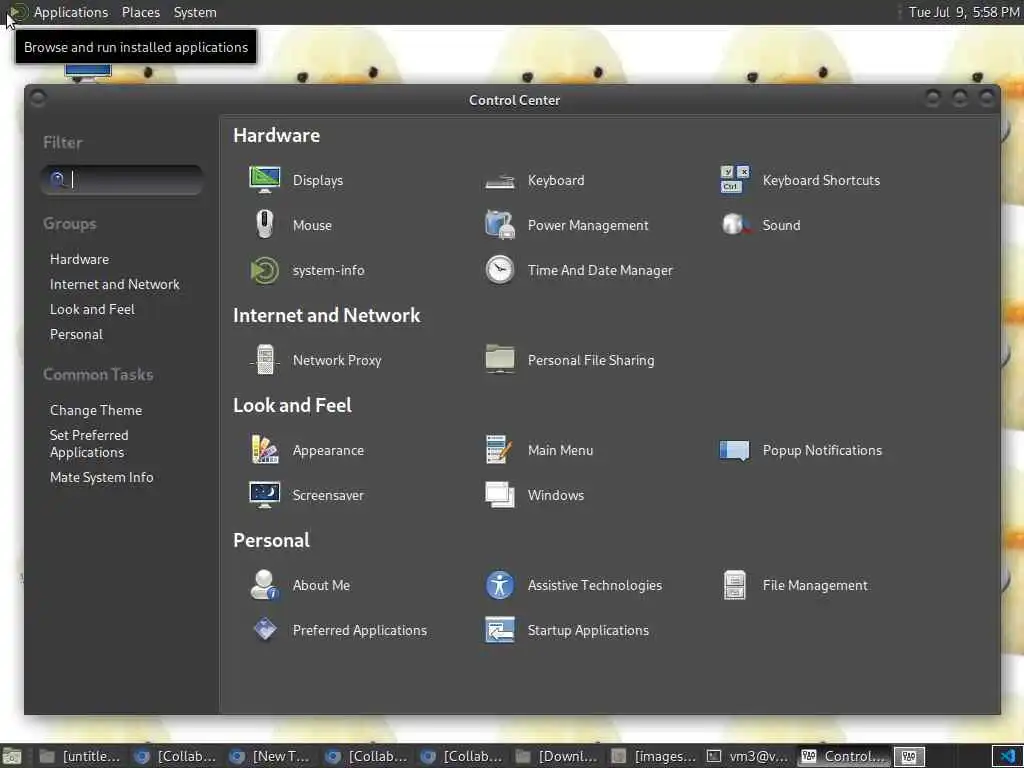The image size is (1024, 768).
Task: Open the Places menu
Action: [140, 12]
